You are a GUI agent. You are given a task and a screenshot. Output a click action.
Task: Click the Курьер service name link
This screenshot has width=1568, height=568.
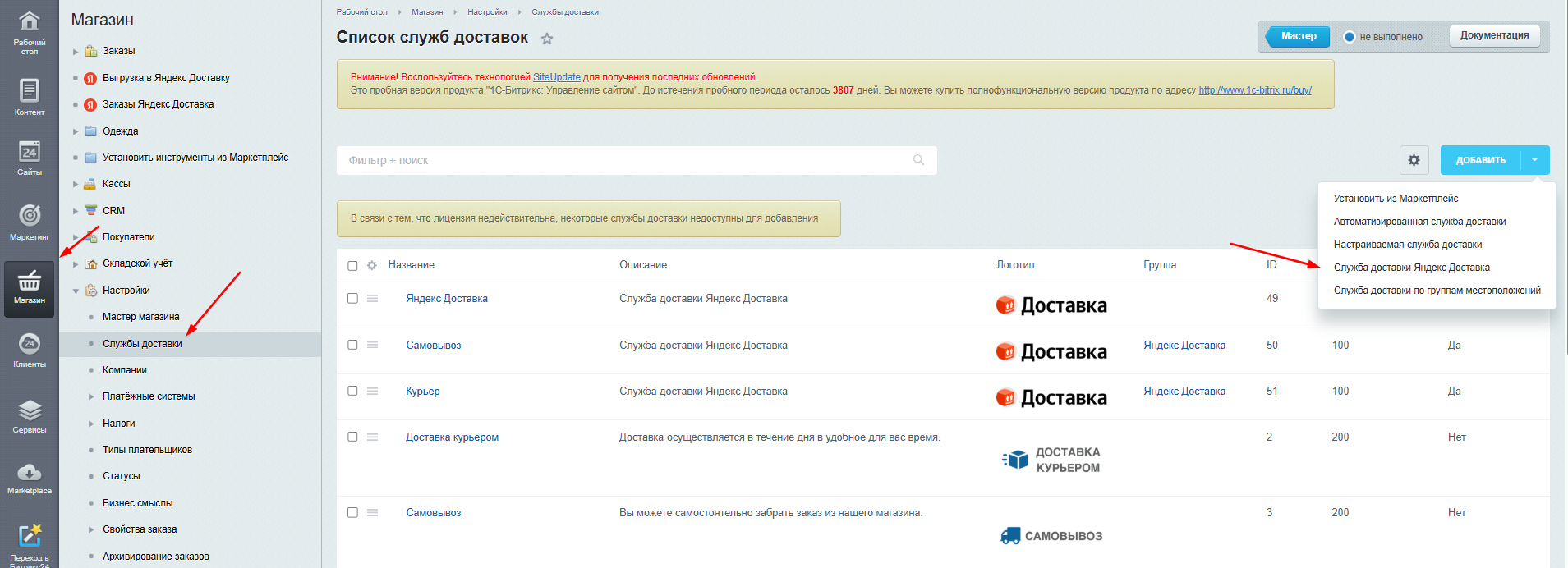423,392
